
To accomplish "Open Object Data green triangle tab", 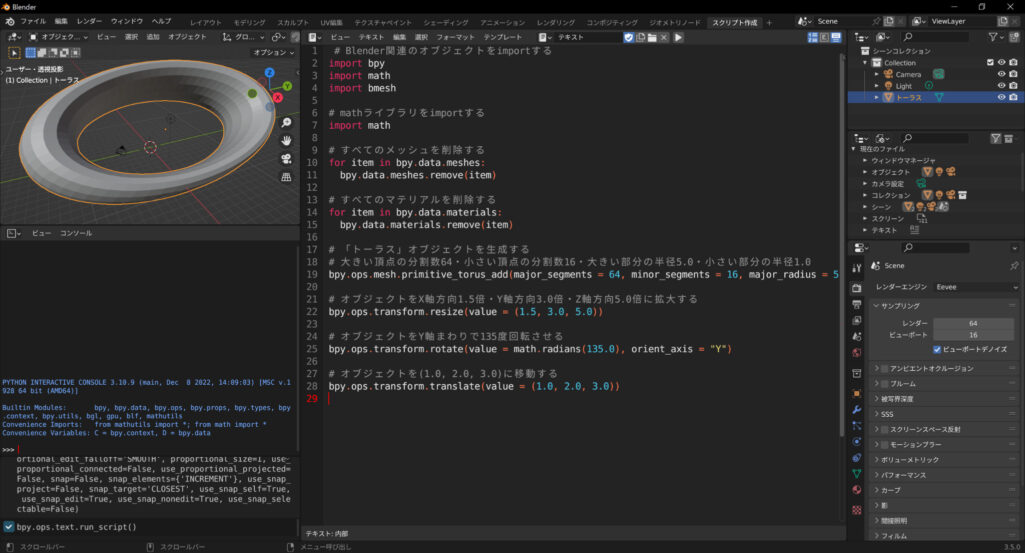I will [856, 473].
